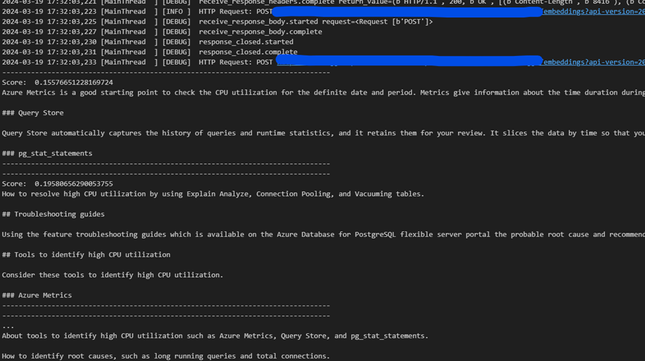Select the second Score value 0.19580656290053755
Screen dimensions: 645x361
[x=74, y=184]
